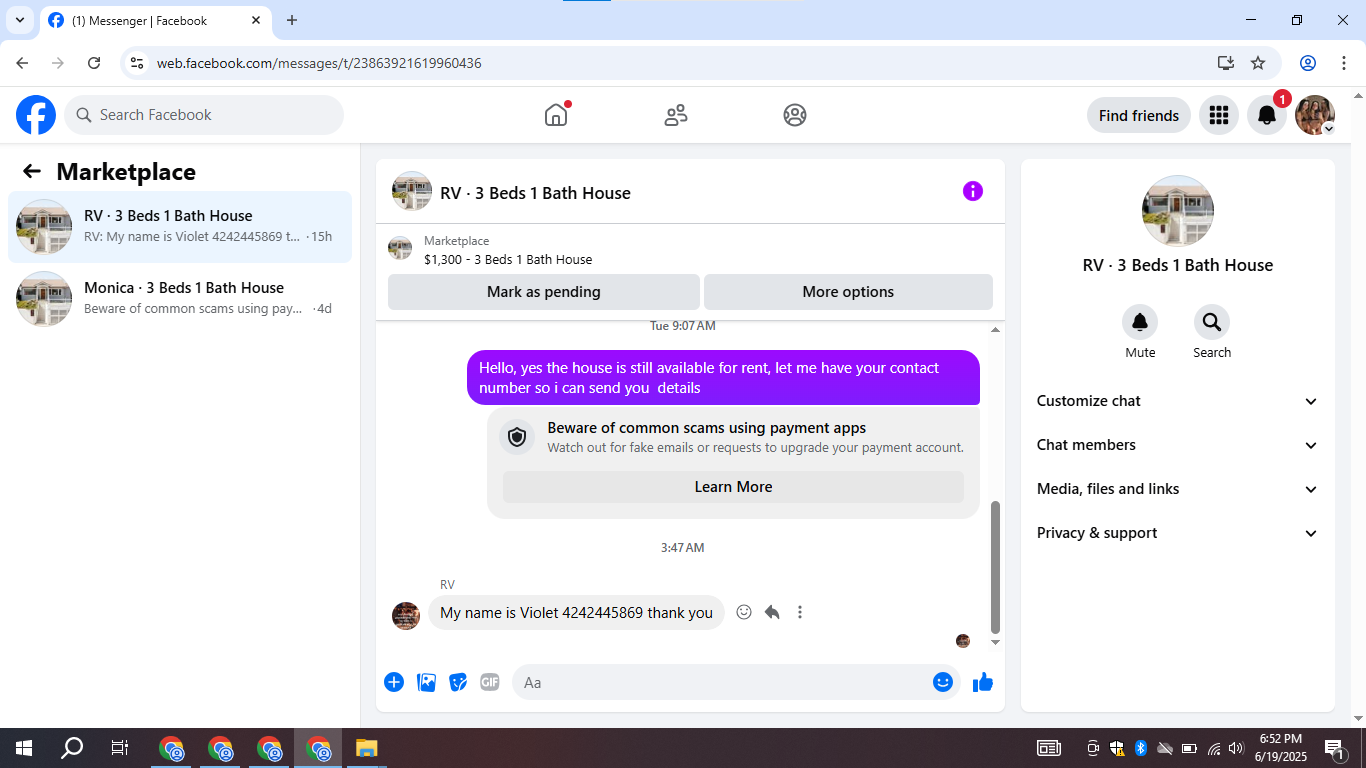This screenshot has height=768, width=1366.
Task: React to Violet's message with emoji icon
Action: pos(744,612)
